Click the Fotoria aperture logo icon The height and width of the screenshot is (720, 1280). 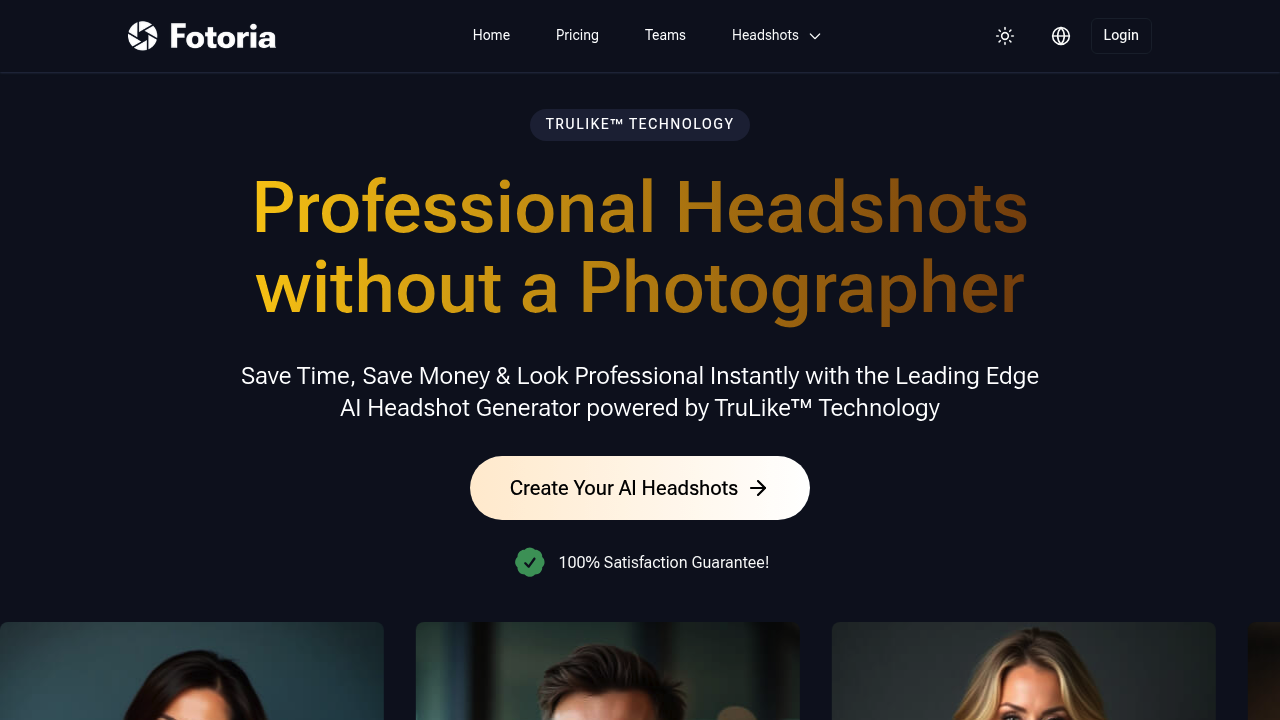pyautogui.click(x=143, y=36)
